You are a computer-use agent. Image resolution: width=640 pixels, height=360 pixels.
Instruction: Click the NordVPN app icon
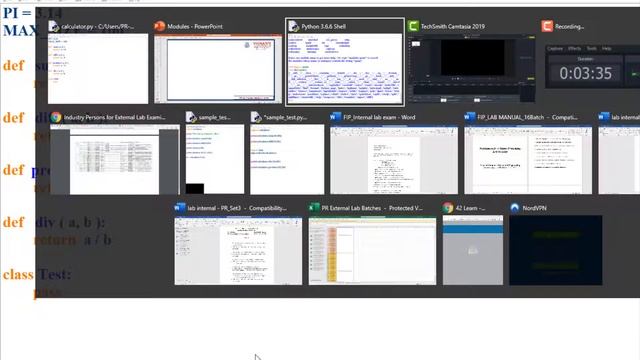(x=515, y=208)
